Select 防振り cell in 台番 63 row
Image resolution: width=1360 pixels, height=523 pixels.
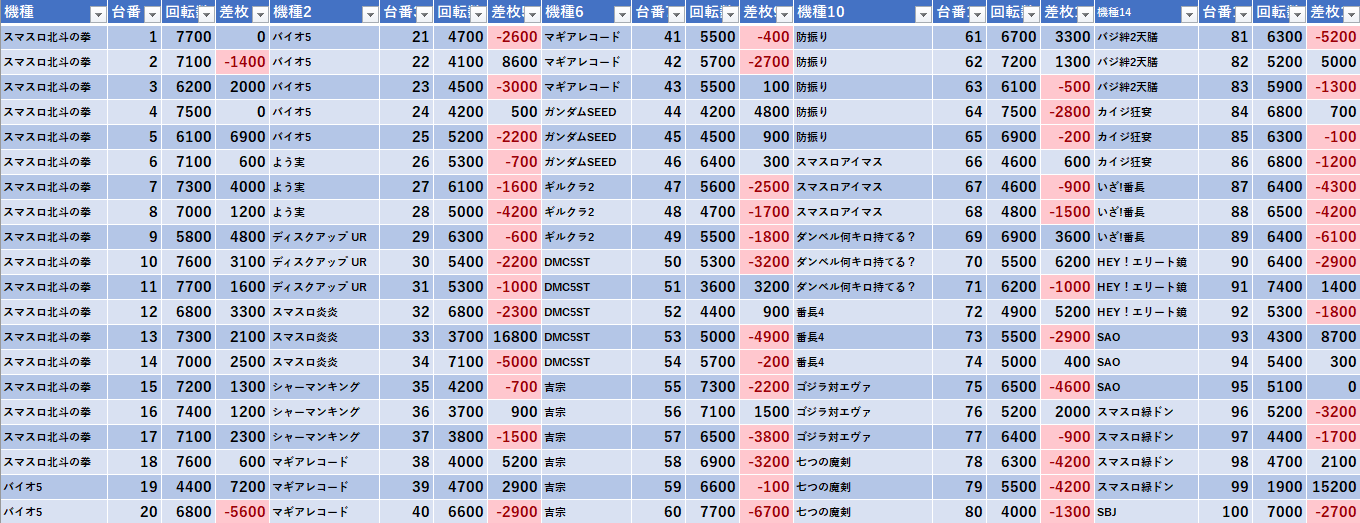(x=863, y=87)
